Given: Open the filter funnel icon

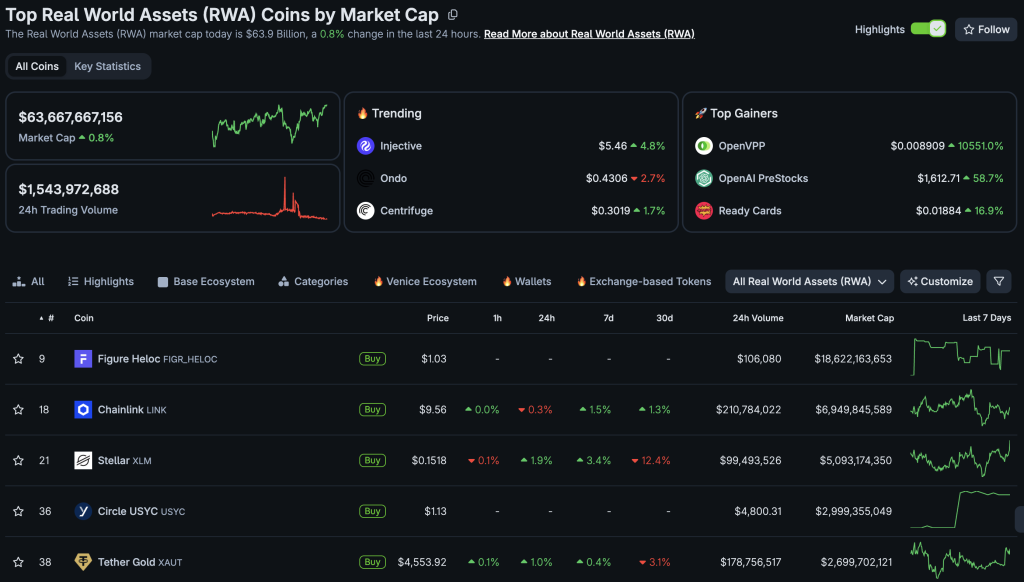Looking at the screenshot, I should point(999,282).
